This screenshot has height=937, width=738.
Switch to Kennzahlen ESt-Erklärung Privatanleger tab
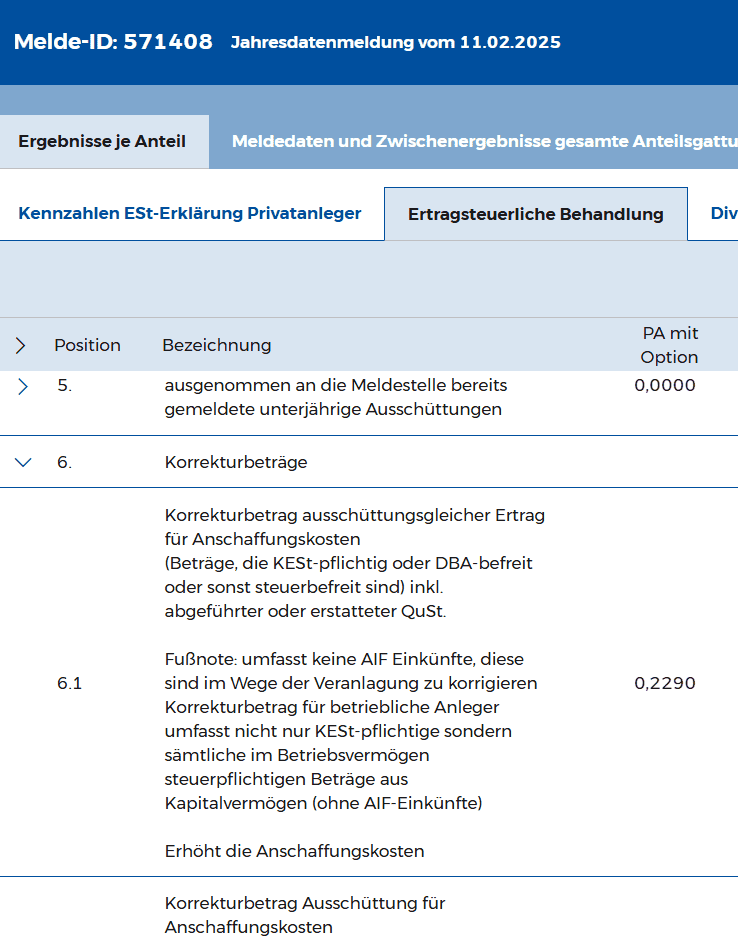click(x=190, y=213)
